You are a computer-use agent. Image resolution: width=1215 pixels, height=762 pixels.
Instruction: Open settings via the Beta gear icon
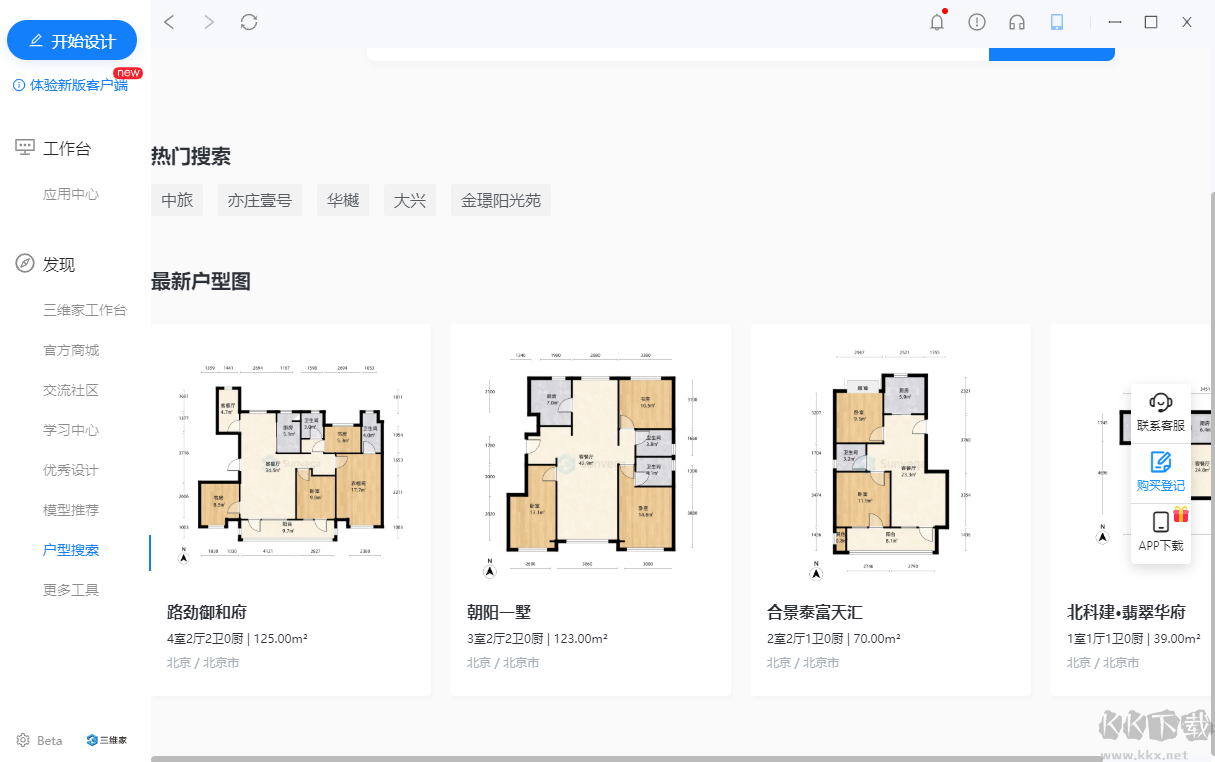[24, 740]
